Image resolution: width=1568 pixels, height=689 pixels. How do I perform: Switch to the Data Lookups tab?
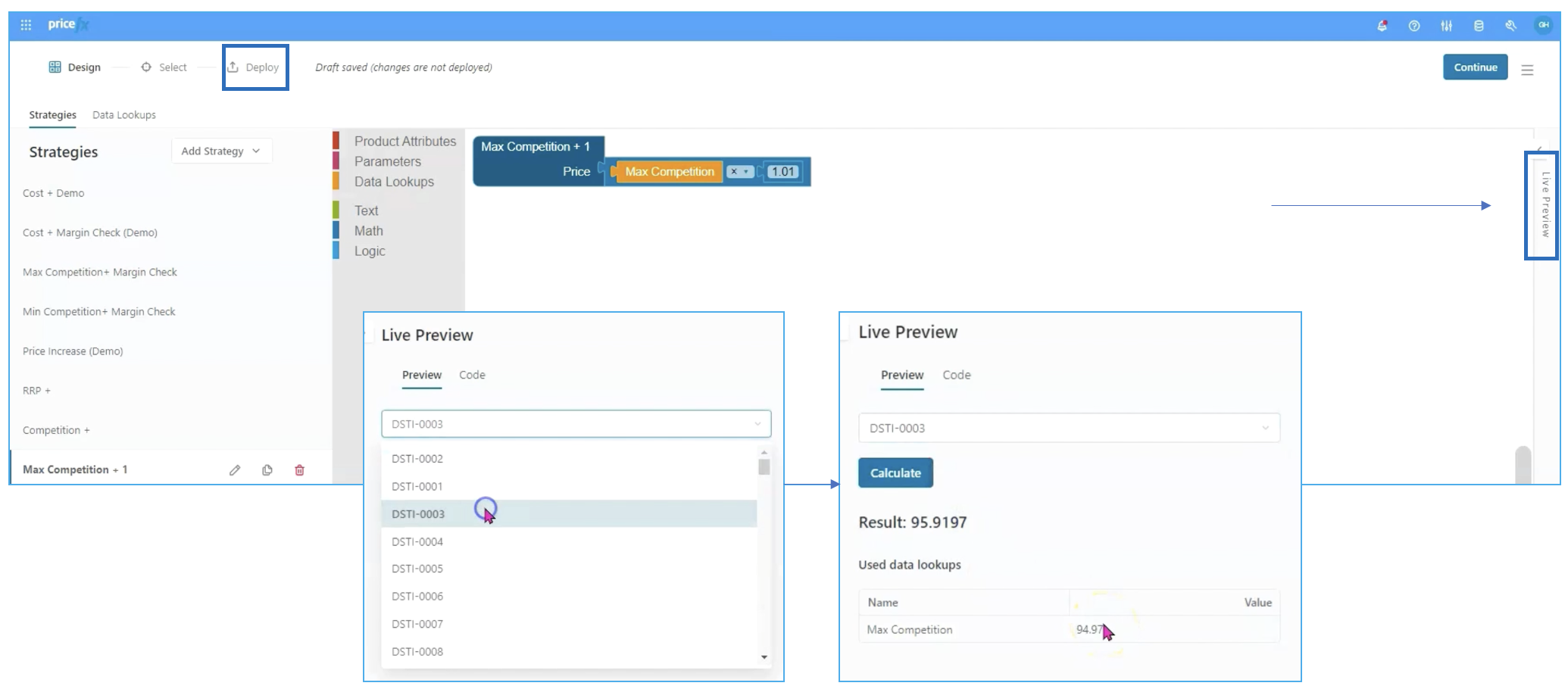pos(124,115)
